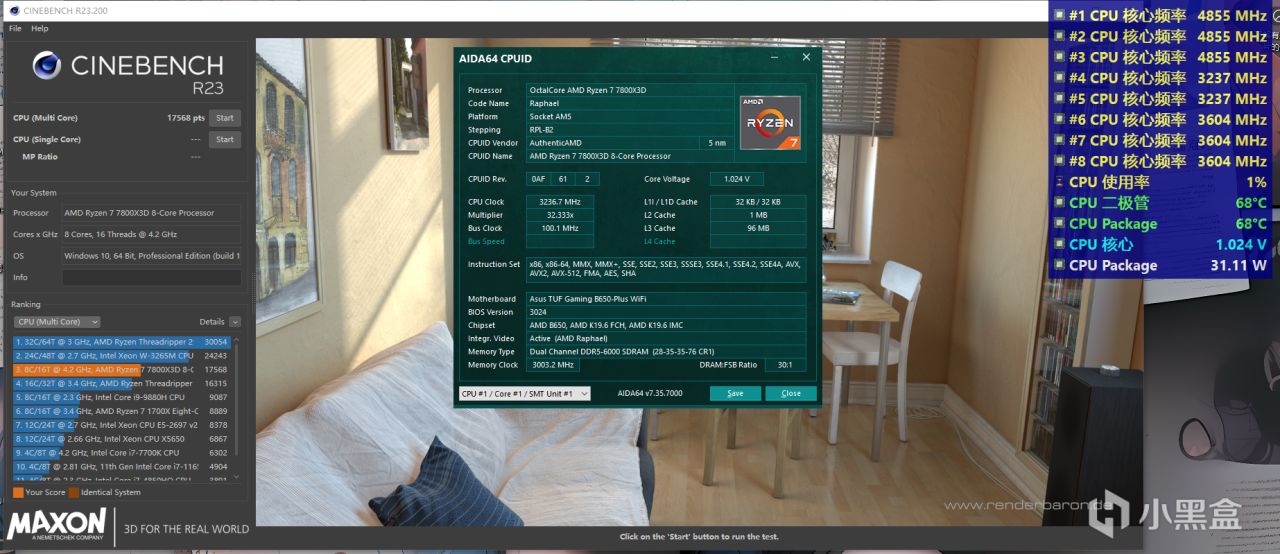The image size is (1280, 554).
Task: Click the L3 Cache value 96 MB
Action: point(758,228)
